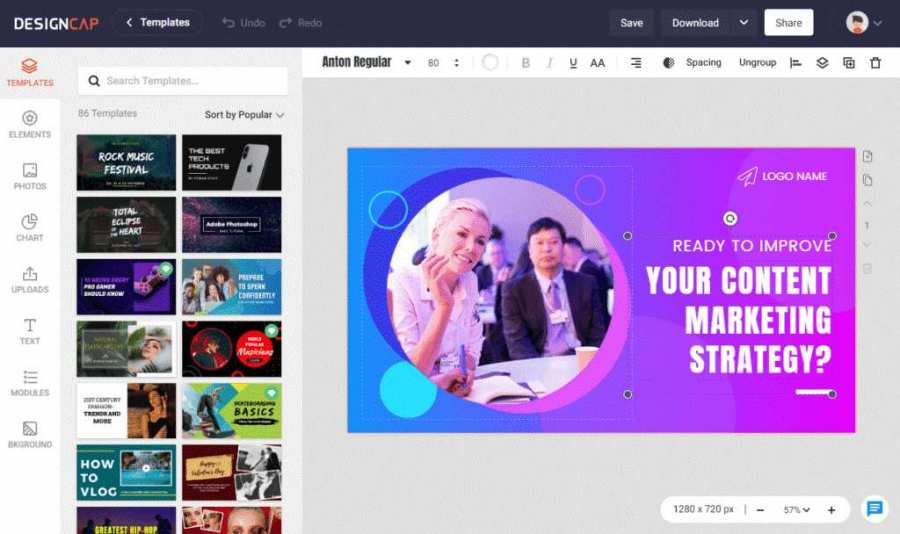Viewport: 900px width, 534px height.
Task: Open the Bkground sidebar tab
Action: (30, 435)
